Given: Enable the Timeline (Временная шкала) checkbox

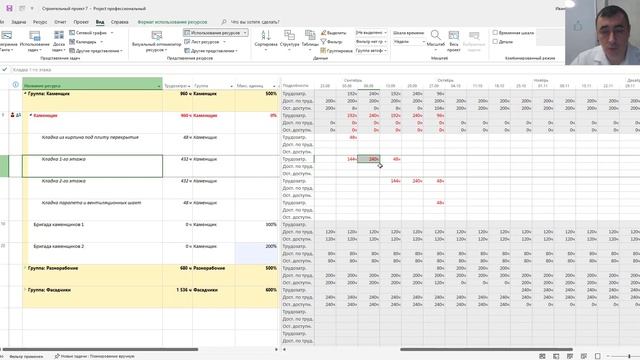Looking at the screenshot, I should [495, 33].
